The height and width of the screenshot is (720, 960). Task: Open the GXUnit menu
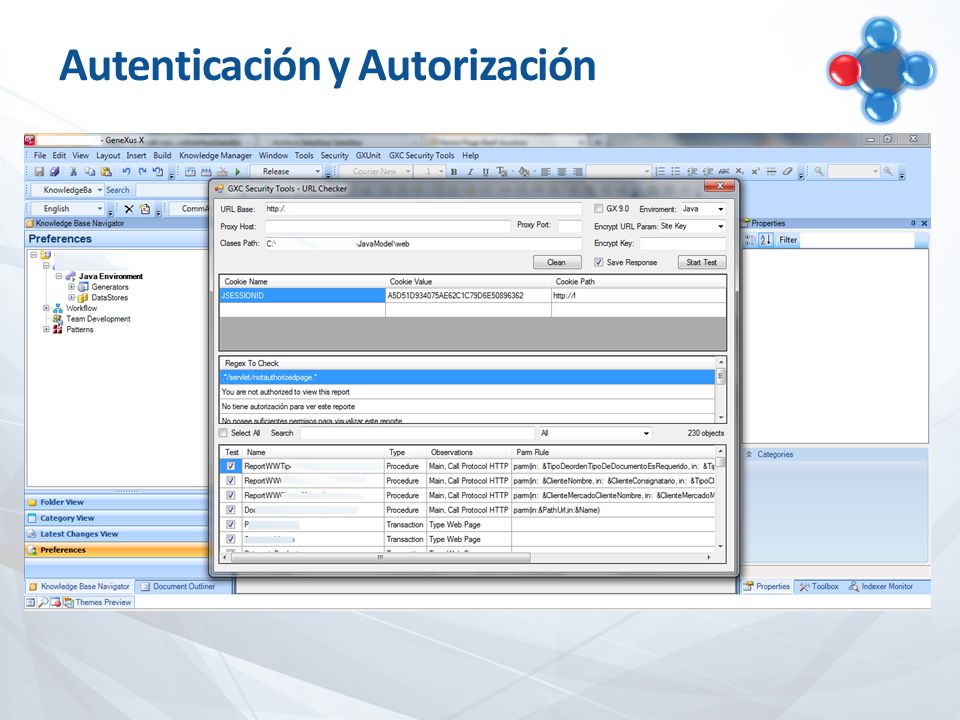pyautogui.click(x=369, y=156)
